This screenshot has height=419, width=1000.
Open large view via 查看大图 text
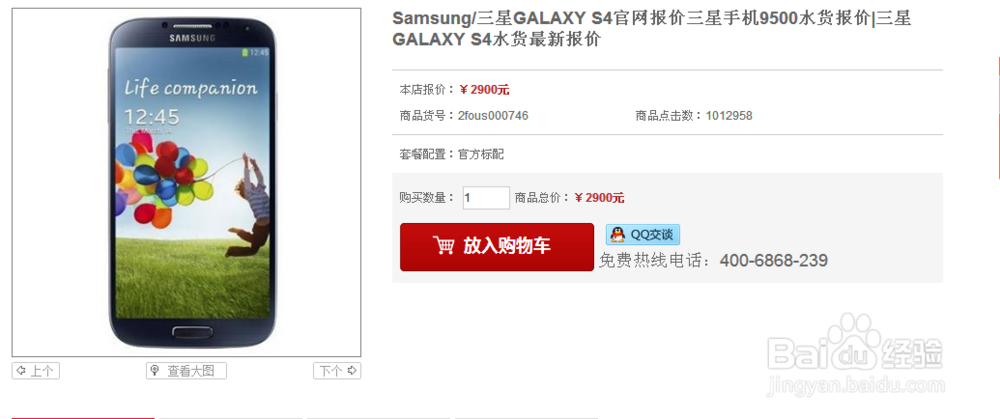pos(191,371)
